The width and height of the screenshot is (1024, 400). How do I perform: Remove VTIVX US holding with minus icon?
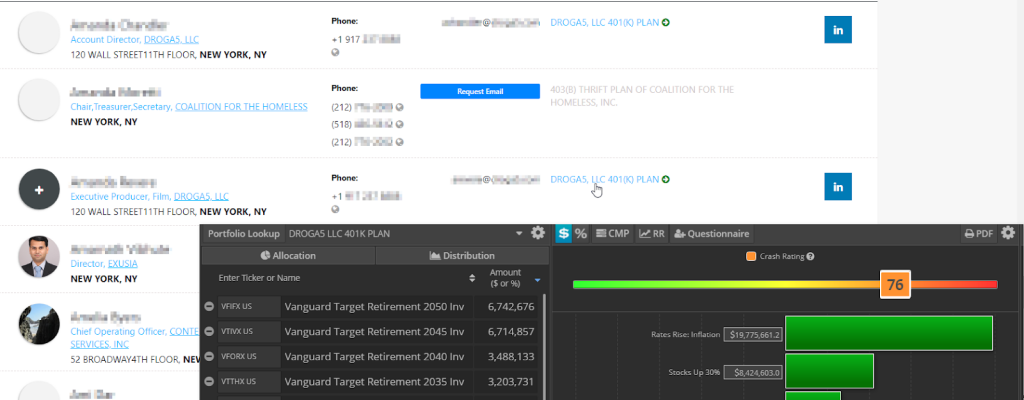click(x=209, y=331)
